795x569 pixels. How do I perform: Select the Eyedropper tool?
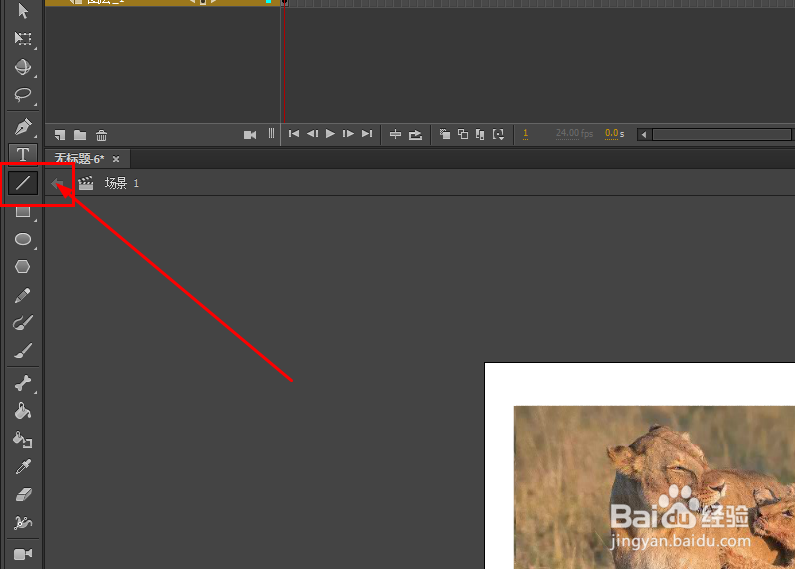23,467
